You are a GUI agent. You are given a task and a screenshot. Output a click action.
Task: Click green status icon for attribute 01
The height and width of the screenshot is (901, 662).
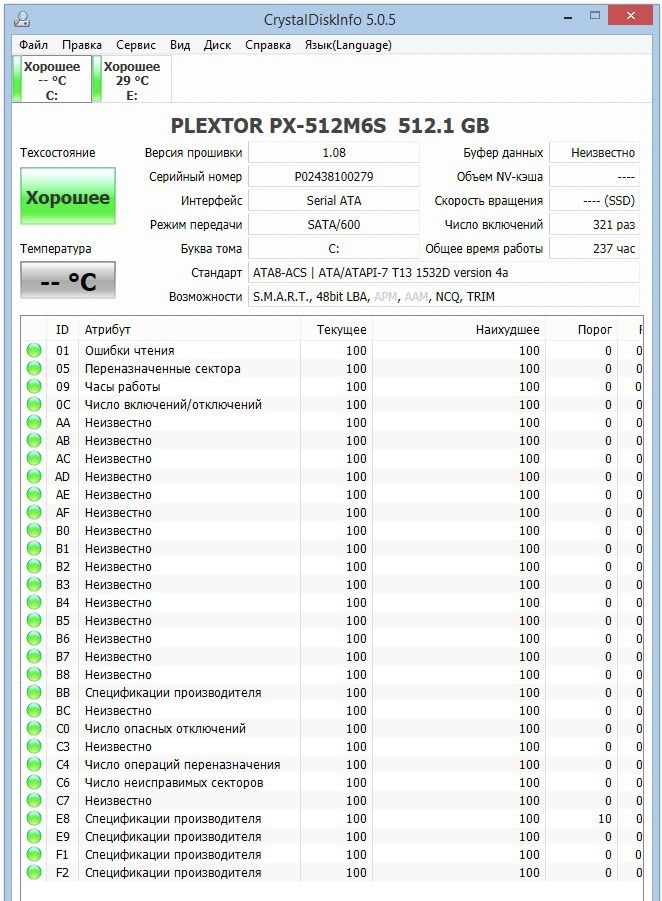(34, 350)
